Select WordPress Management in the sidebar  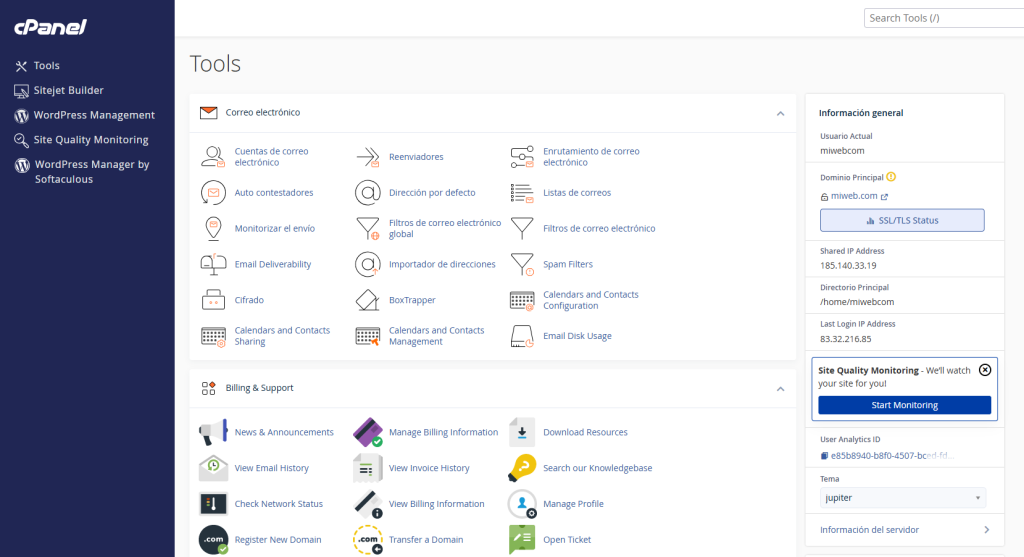point(85,115)
